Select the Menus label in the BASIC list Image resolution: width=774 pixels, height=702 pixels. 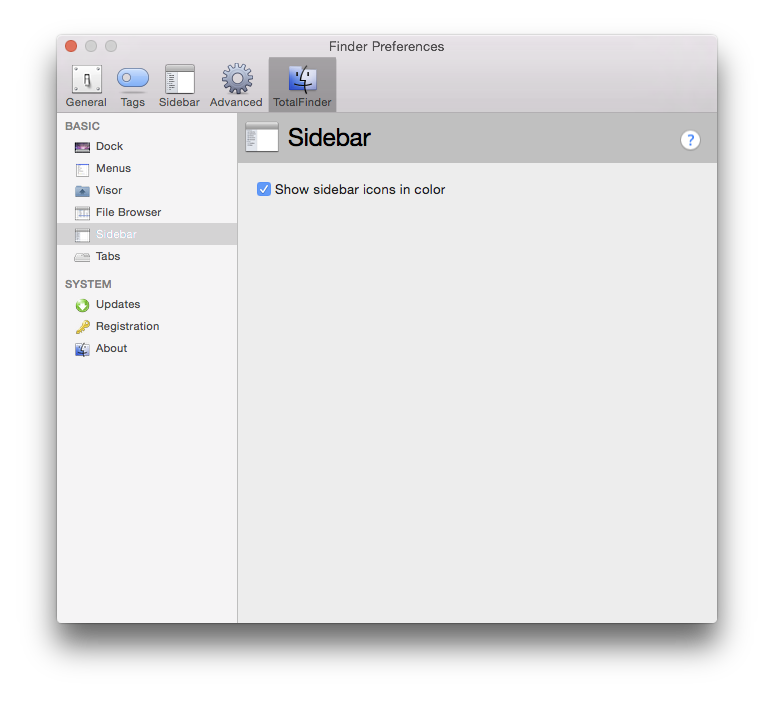click(113, 168)
